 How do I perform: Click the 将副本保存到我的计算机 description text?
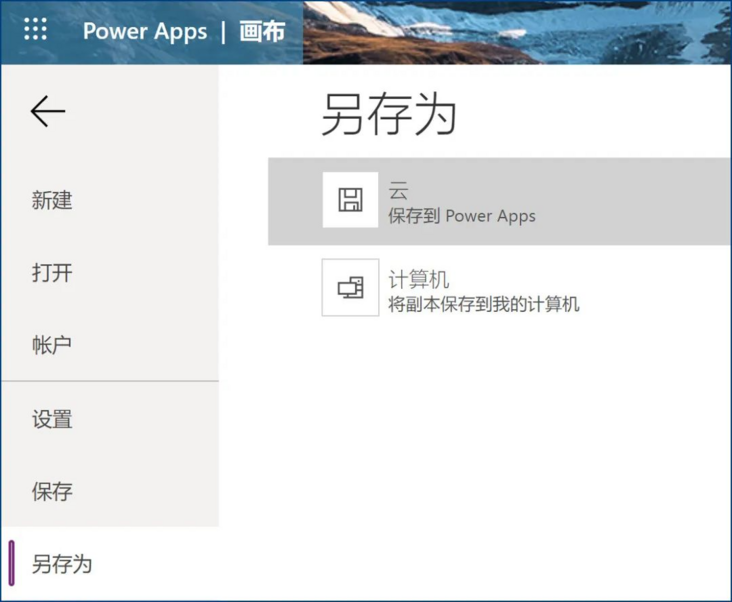pos(484,304)
